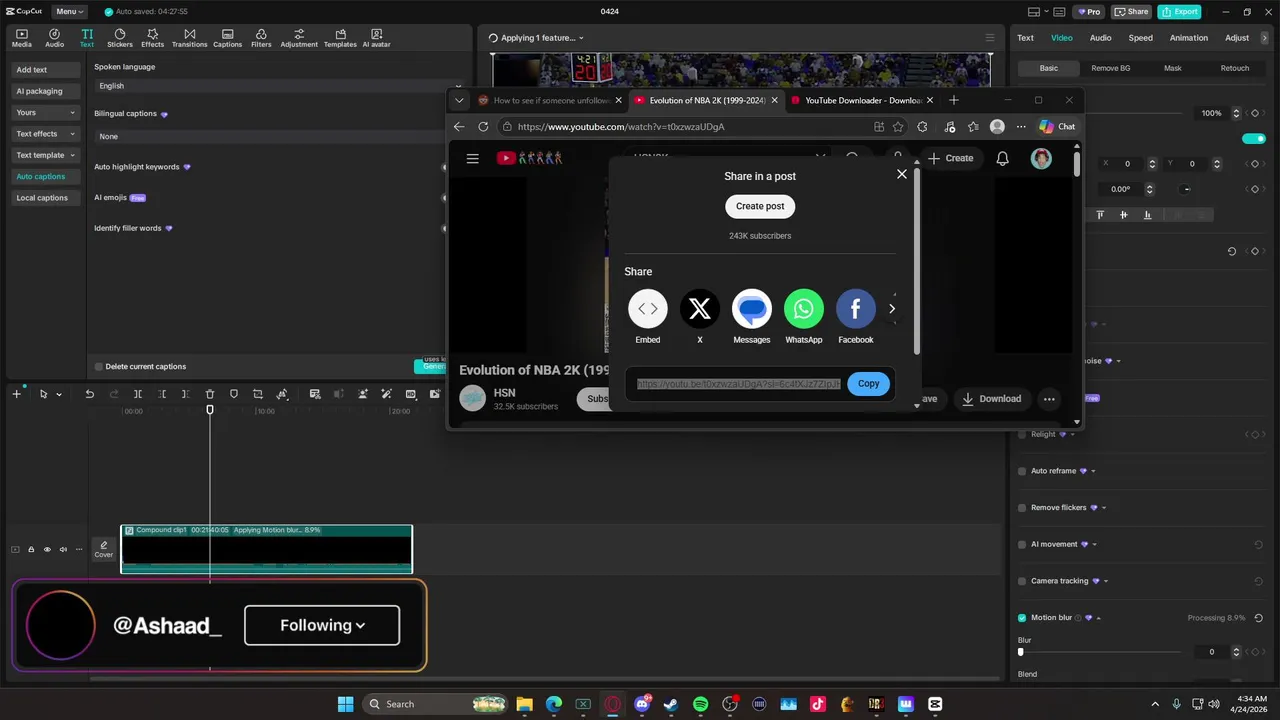This screenshot has height=720, width=1280.
Task: Open Spotify from the taskbar
Action: click(x=700, y=704)
